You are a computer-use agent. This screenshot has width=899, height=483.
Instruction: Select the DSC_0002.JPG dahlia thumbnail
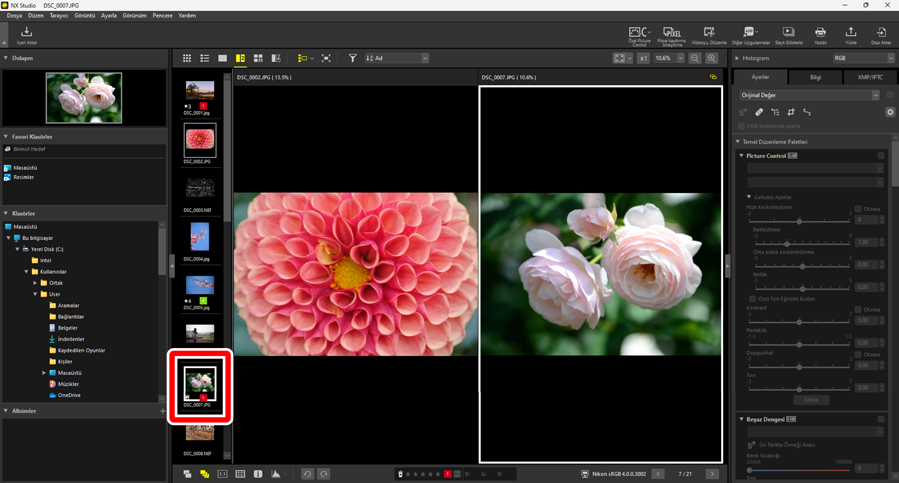pos(199,141)
